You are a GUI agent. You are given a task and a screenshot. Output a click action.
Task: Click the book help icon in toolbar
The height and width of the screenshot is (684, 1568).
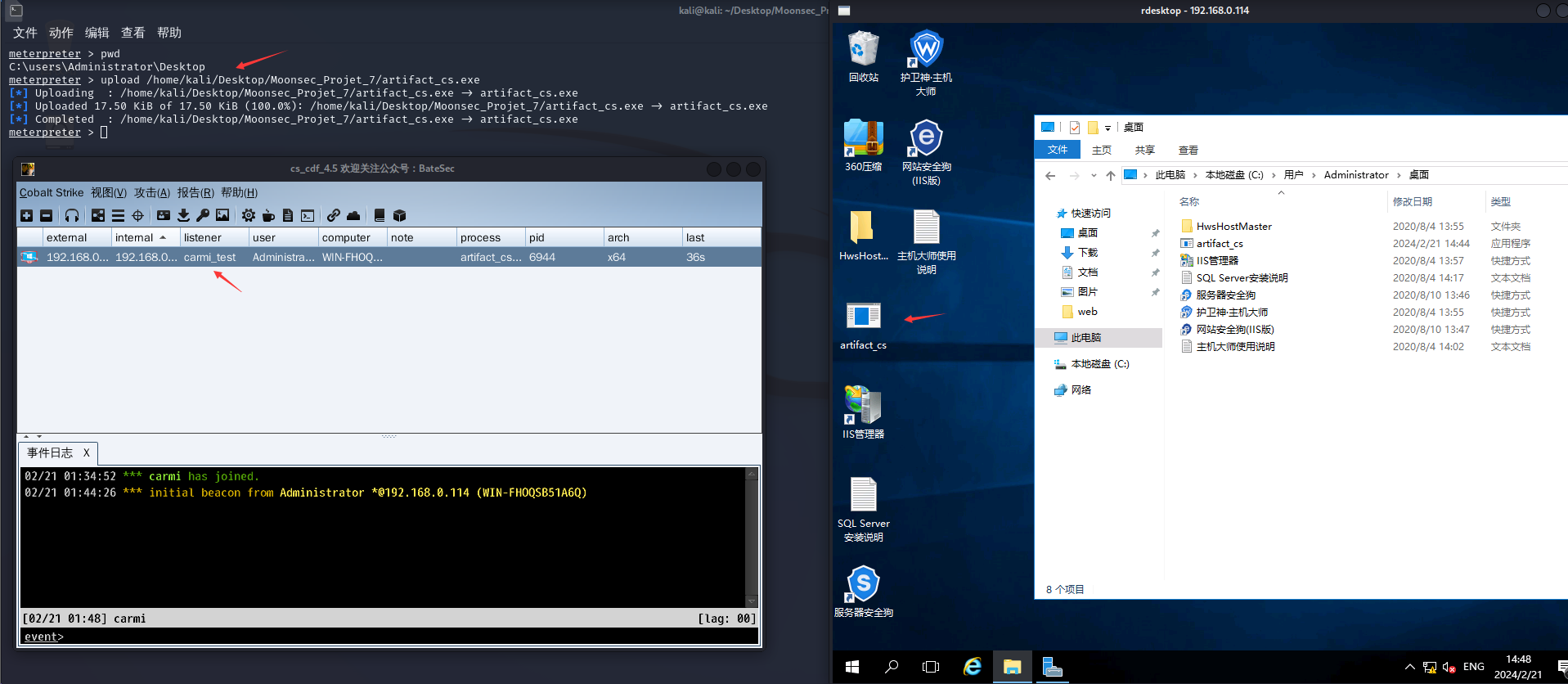(x=380, y=216)
